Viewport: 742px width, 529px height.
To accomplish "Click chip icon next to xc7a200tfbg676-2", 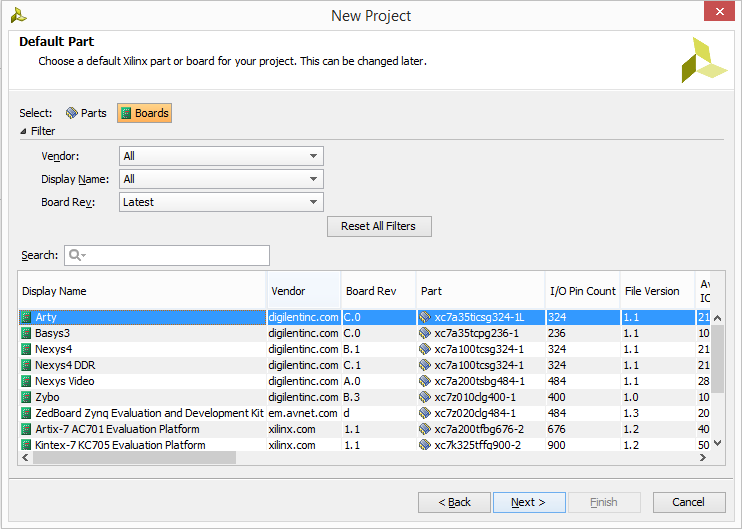I will 425,430.
